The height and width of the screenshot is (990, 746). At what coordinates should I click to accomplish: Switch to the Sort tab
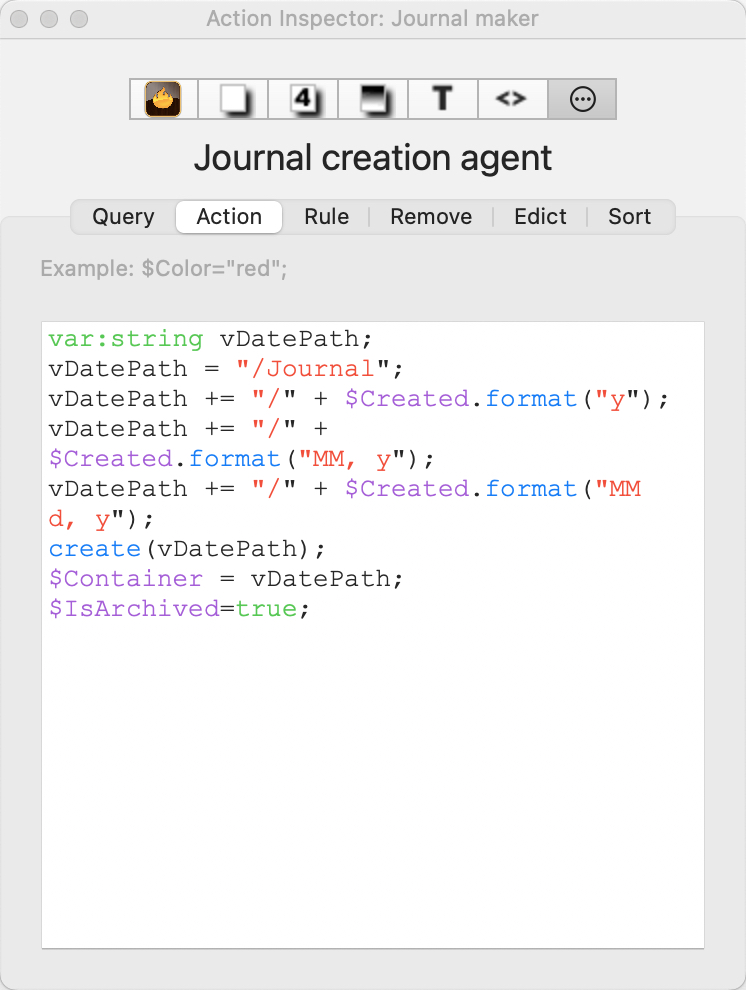pos(629,217)
